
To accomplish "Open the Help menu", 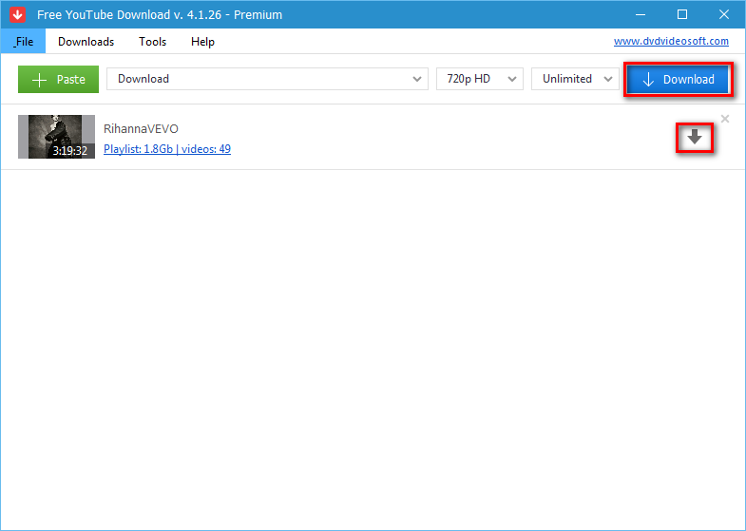I will [x=203, y=41].
